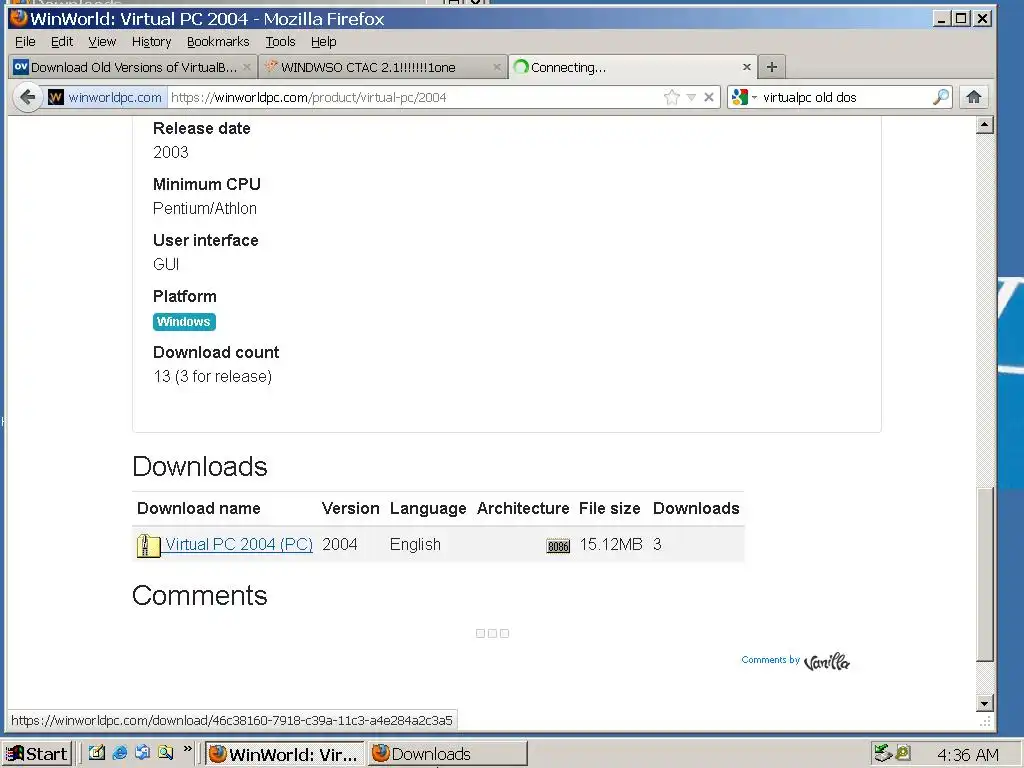Click the Windows platform tag
This screenshot has width=1024, height=768.
tap(184, 322)
